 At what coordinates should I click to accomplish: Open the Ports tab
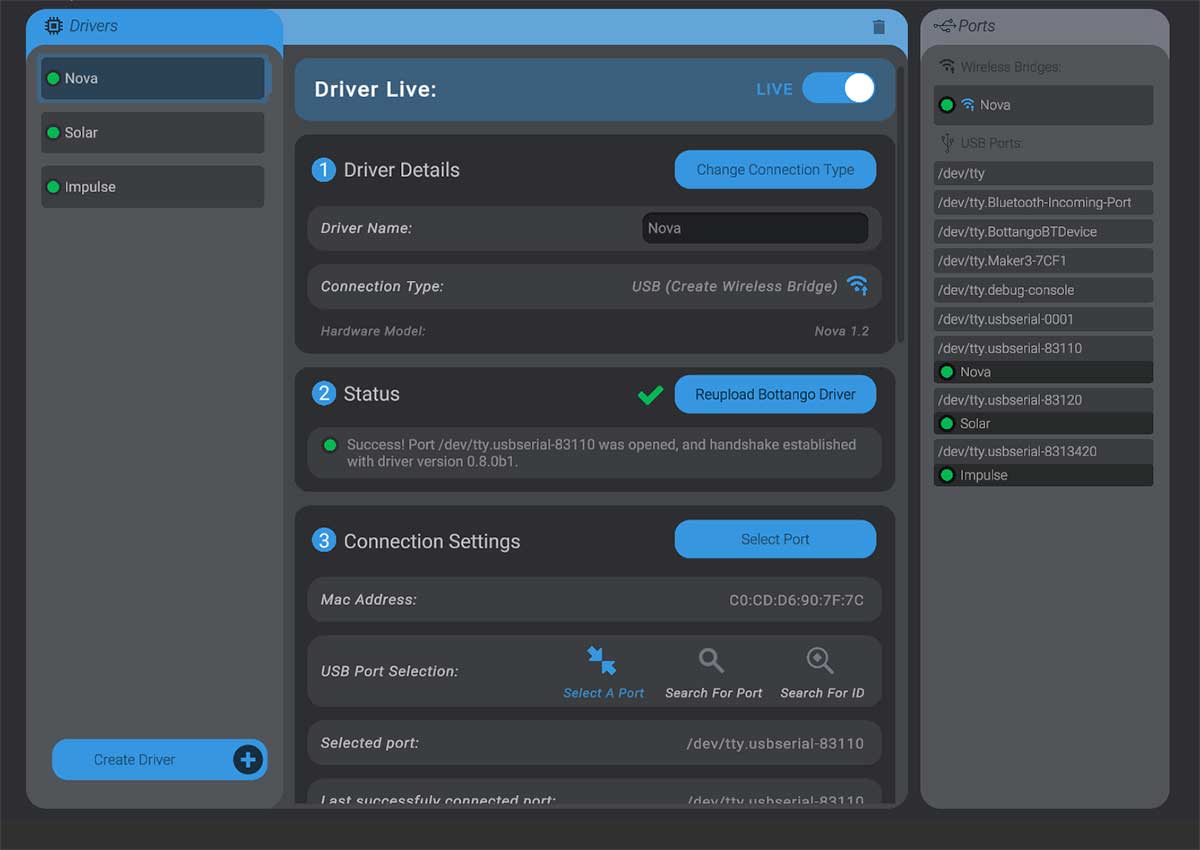(1044, 27)
